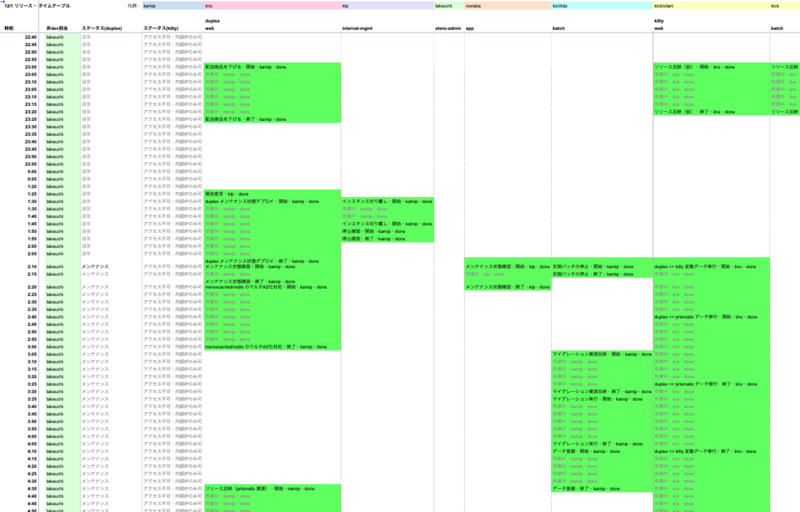Image resolution: width=800 pixels, height=512 pixels.
Task: Select the 'takeuchi' cell in the legend row
Action: coord(449,6)
